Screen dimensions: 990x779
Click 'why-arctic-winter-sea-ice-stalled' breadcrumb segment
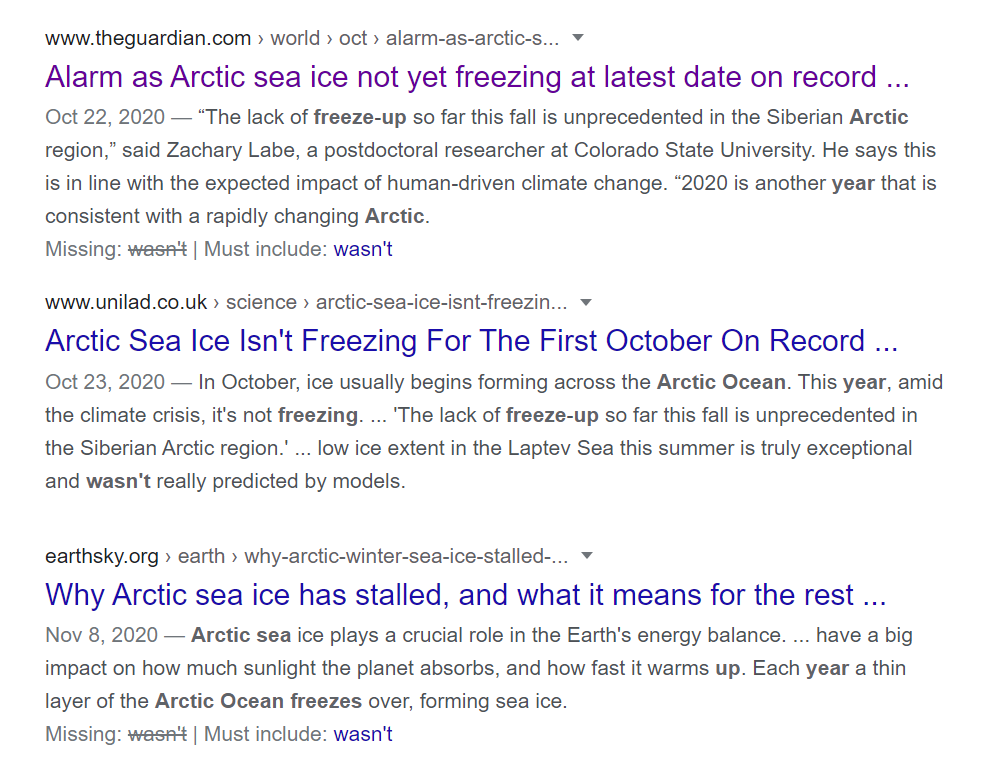406,556
